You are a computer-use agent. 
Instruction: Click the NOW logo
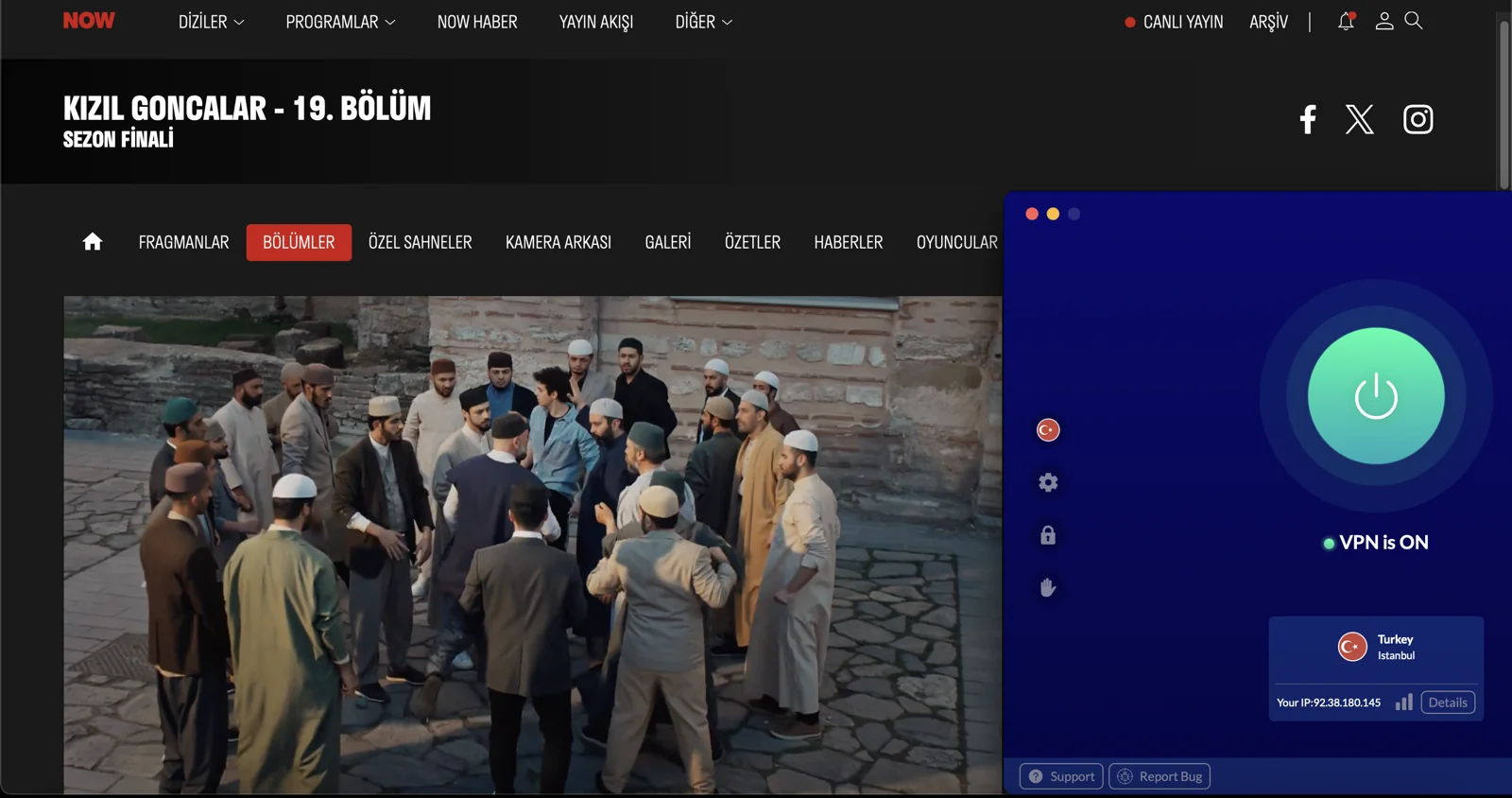pyautogui.click(x=89, y=21)
